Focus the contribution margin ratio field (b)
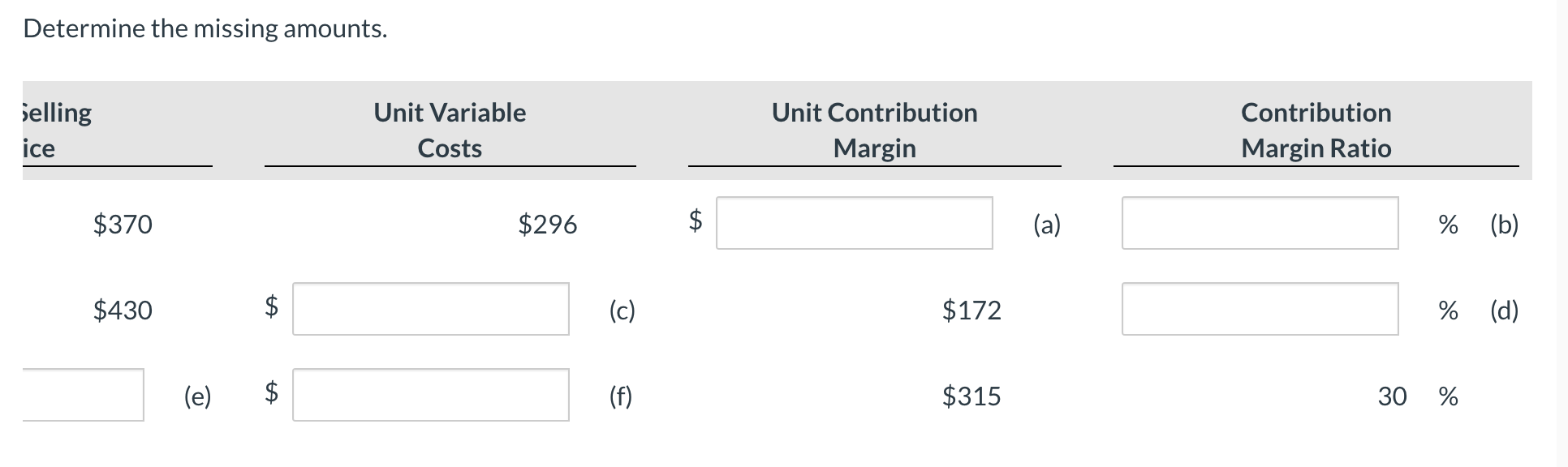The image size is (1568, 467). 1260,223
